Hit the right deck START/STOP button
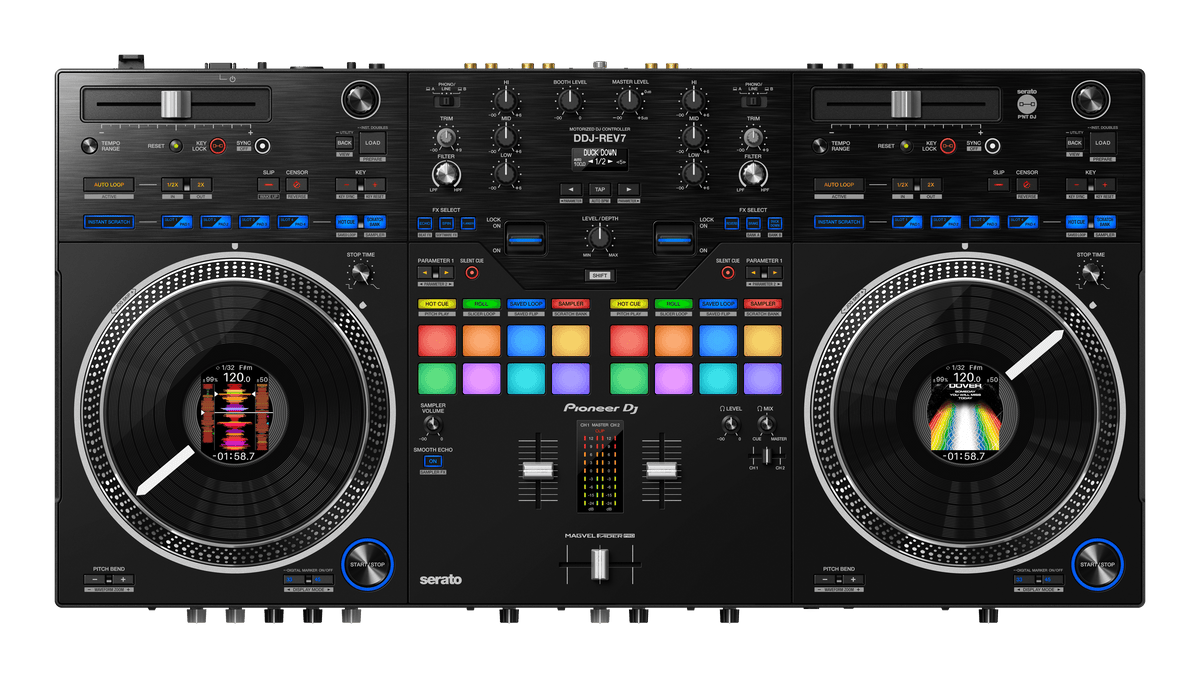 tap(1097, 565)
